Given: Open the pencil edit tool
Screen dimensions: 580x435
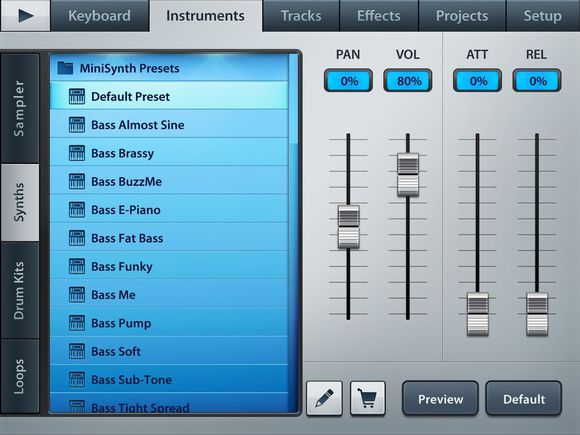Looking at the screenshot, I should (324, 398).
